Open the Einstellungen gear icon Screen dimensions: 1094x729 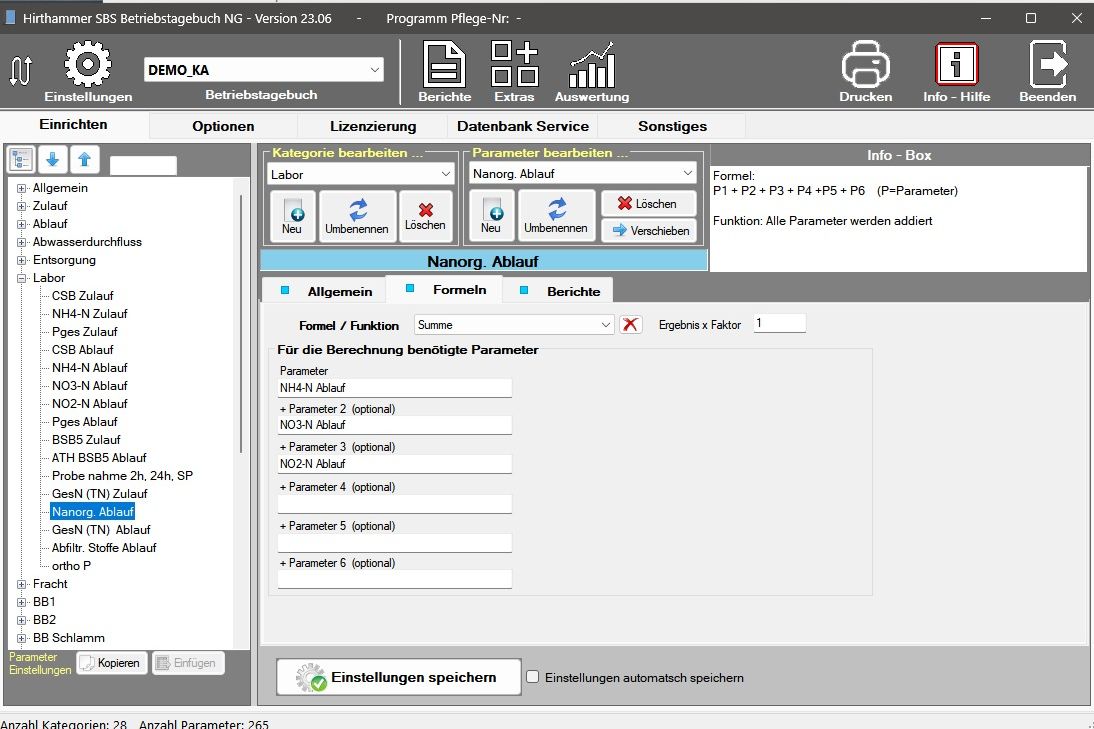(x=87, y=65)
